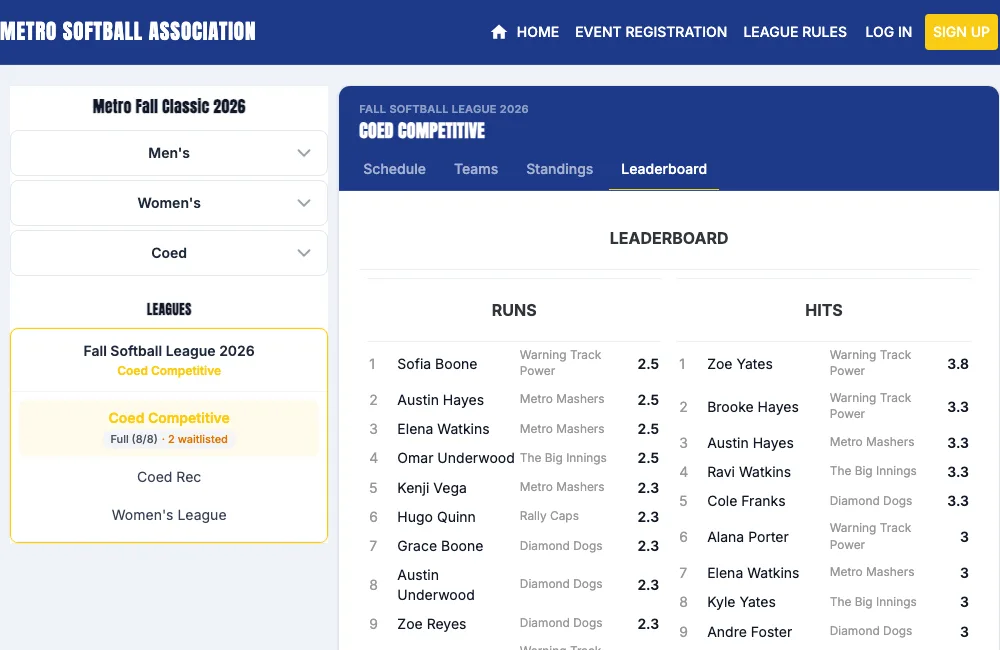
Task: Click Elena Watkins in Hits list
Action: [753, 573]
